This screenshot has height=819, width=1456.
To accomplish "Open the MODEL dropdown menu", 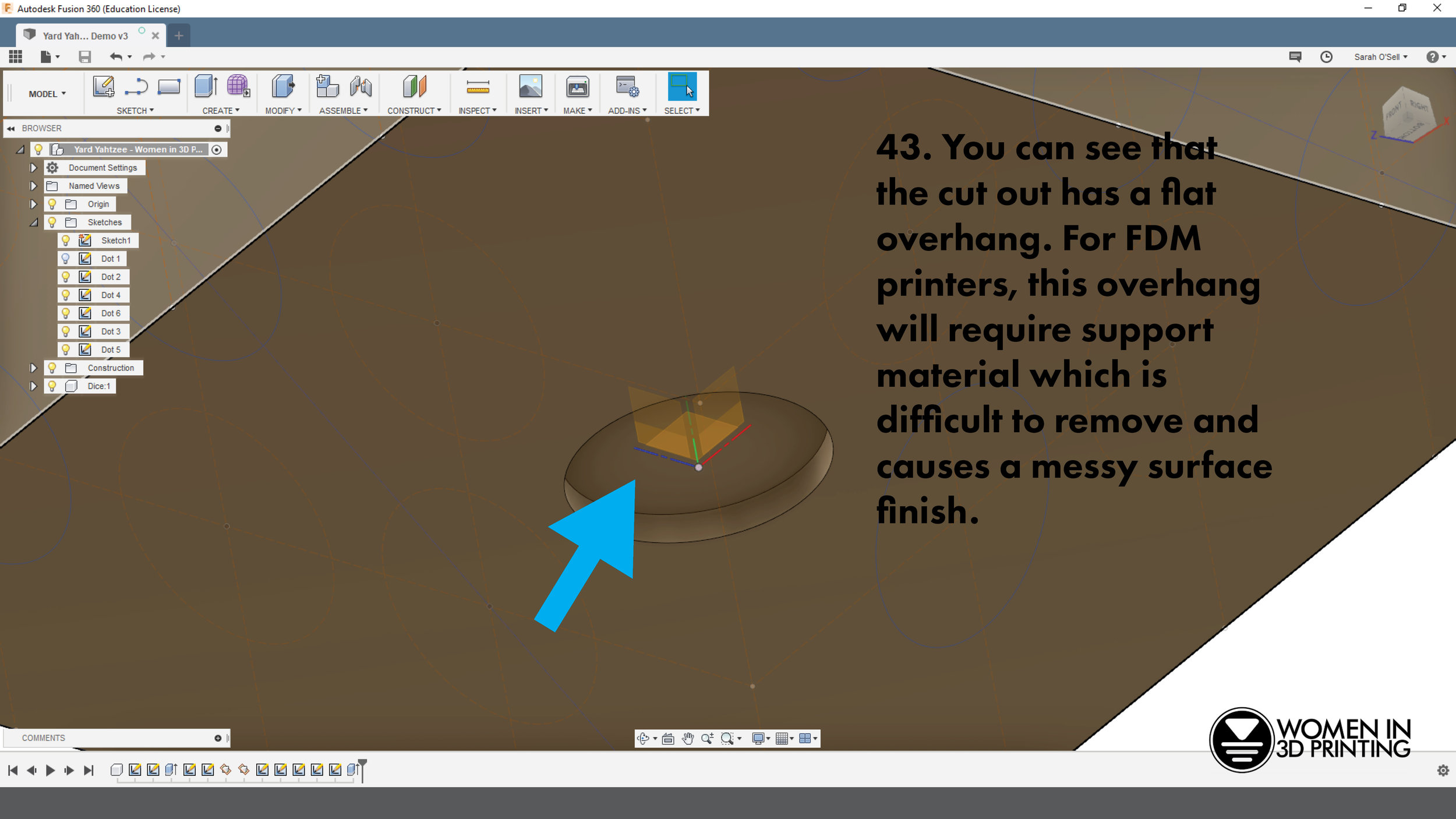I will [x=46, y=93].
